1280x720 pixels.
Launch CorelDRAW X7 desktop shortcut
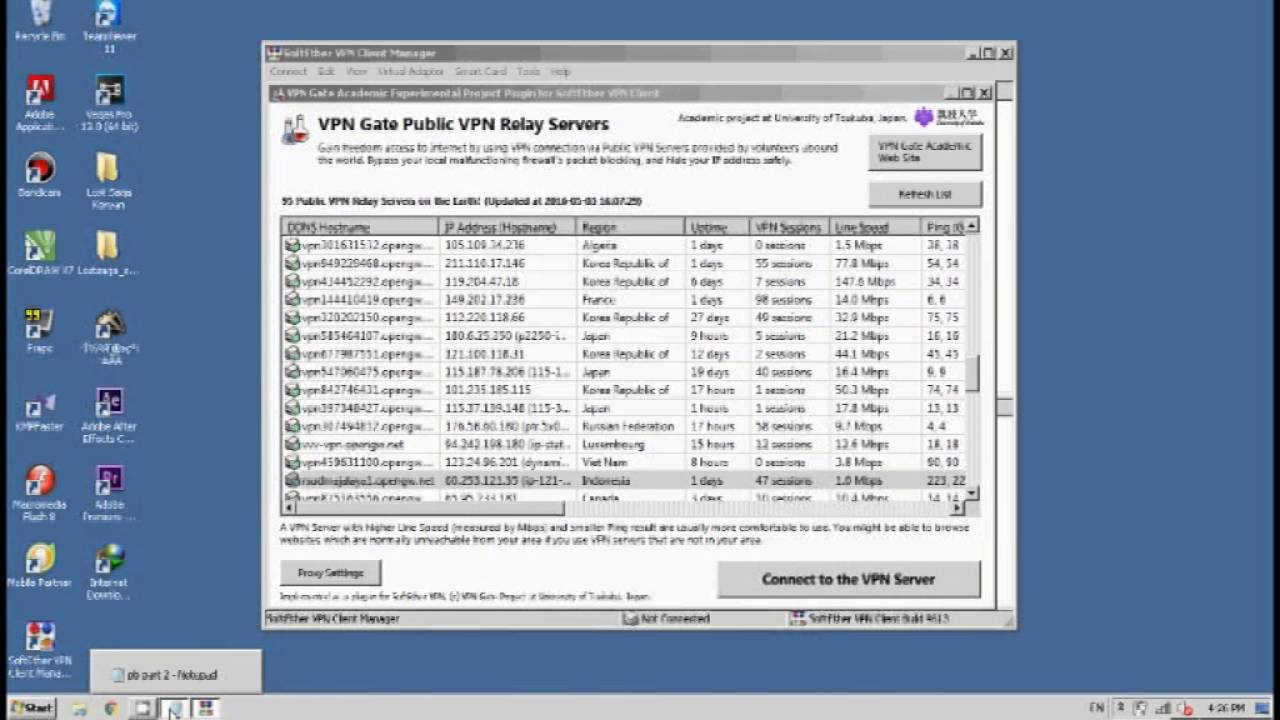coord(40,254)
